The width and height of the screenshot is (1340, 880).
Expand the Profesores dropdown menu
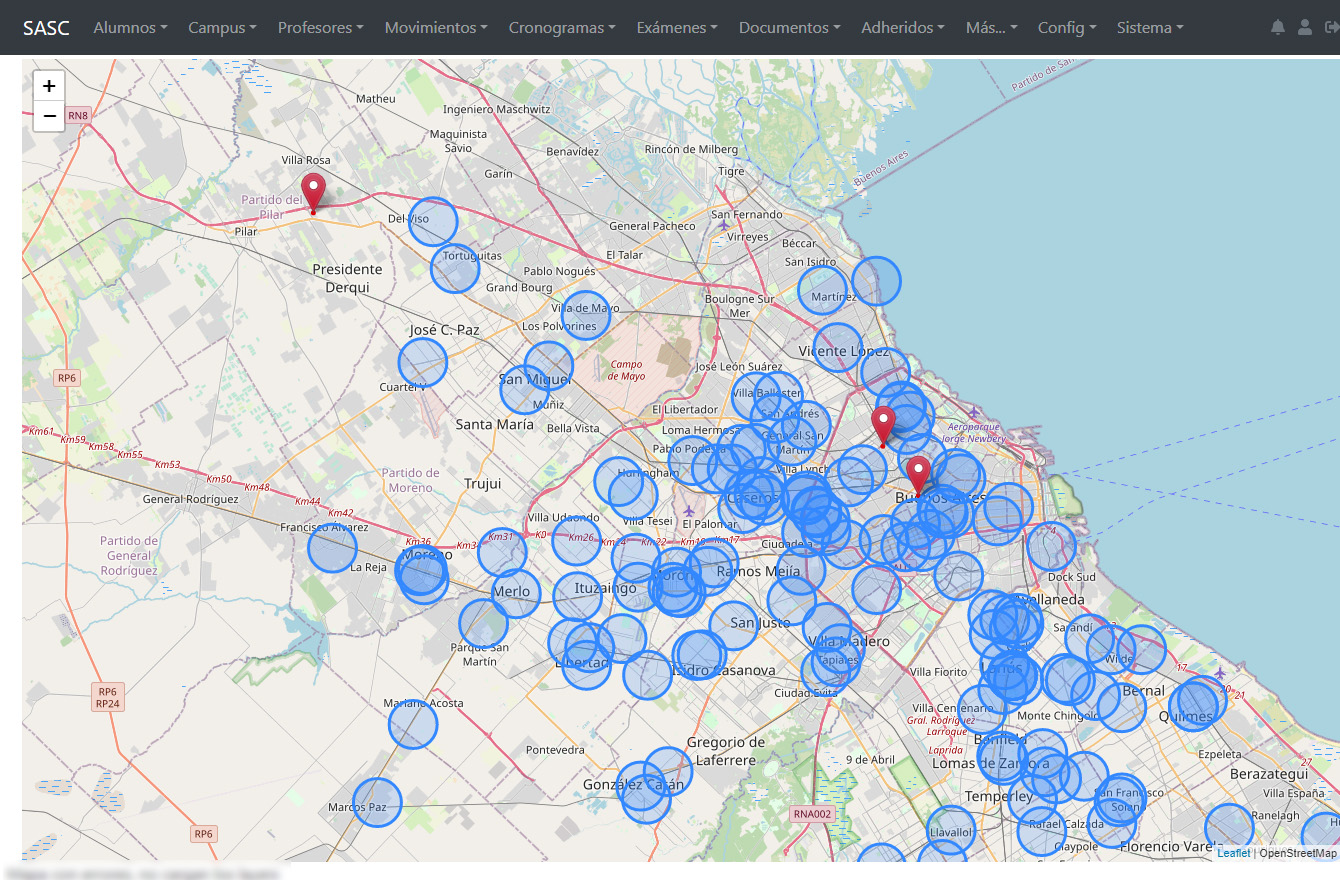[320, 28]
